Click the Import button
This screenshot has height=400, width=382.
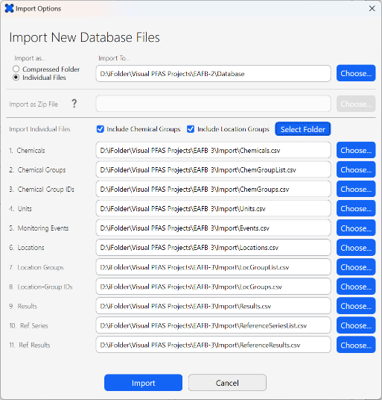pos(143,383)
